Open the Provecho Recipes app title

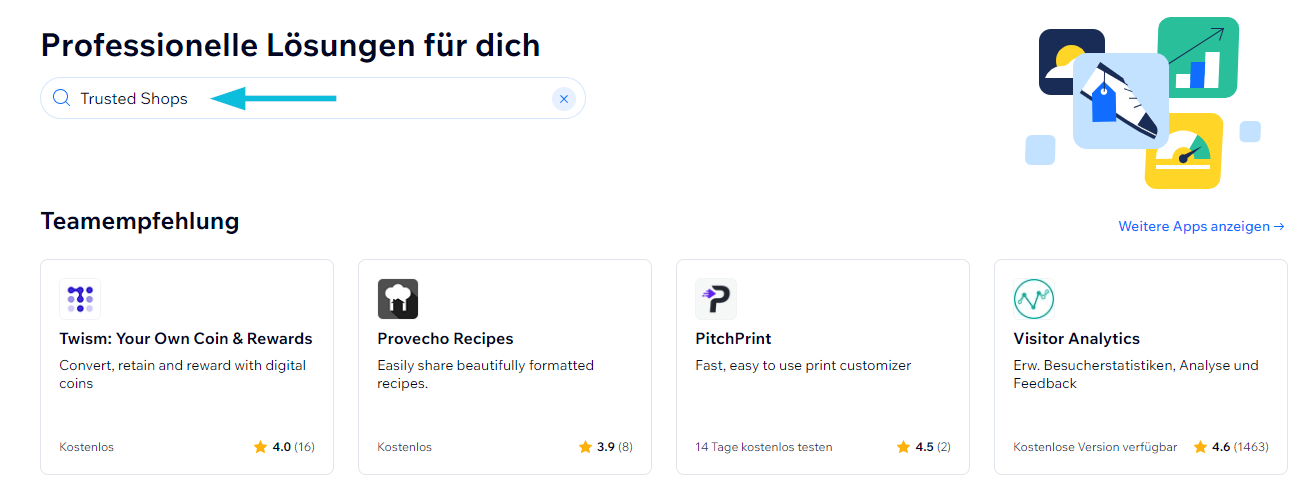pyautogui.click(x=445, y=339)
